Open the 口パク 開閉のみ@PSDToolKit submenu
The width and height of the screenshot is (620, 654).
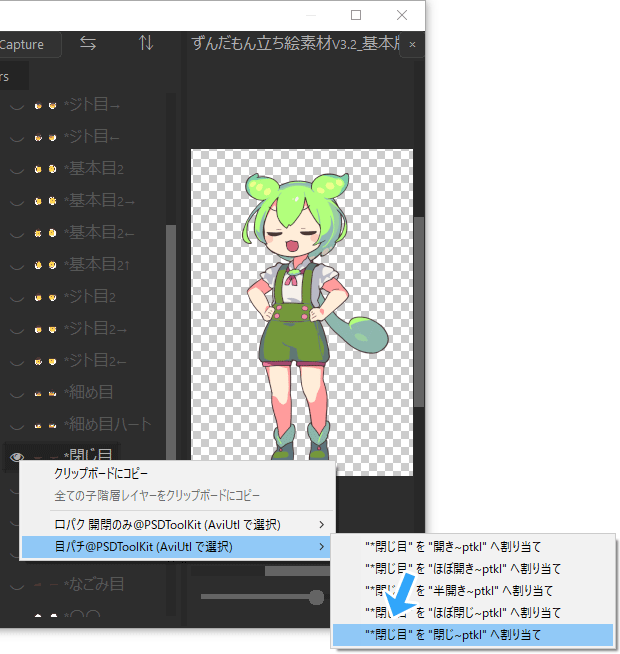(x=177, y=525)
